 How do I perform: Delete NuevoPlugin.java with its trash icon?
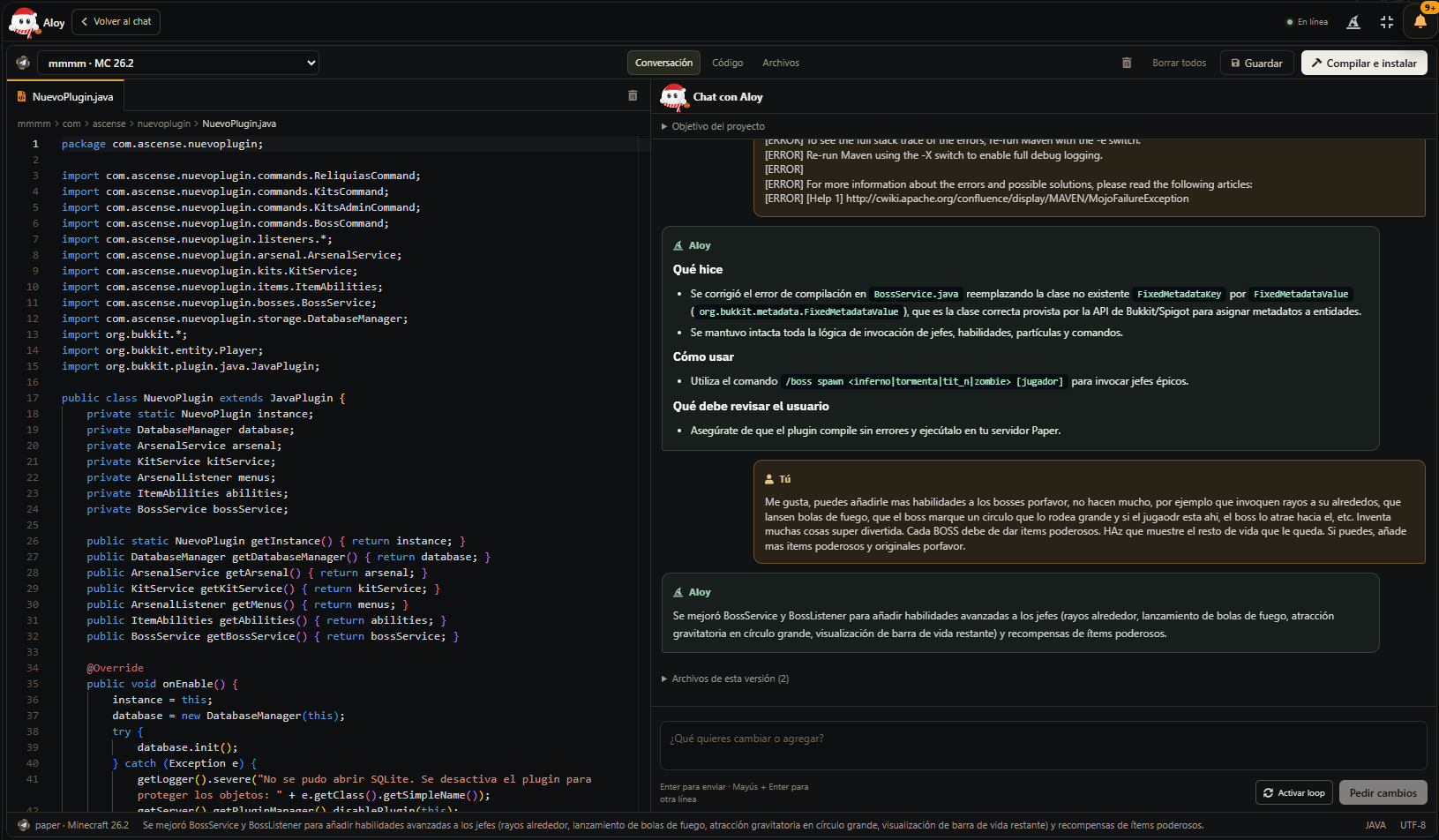(x=633, y=95)
